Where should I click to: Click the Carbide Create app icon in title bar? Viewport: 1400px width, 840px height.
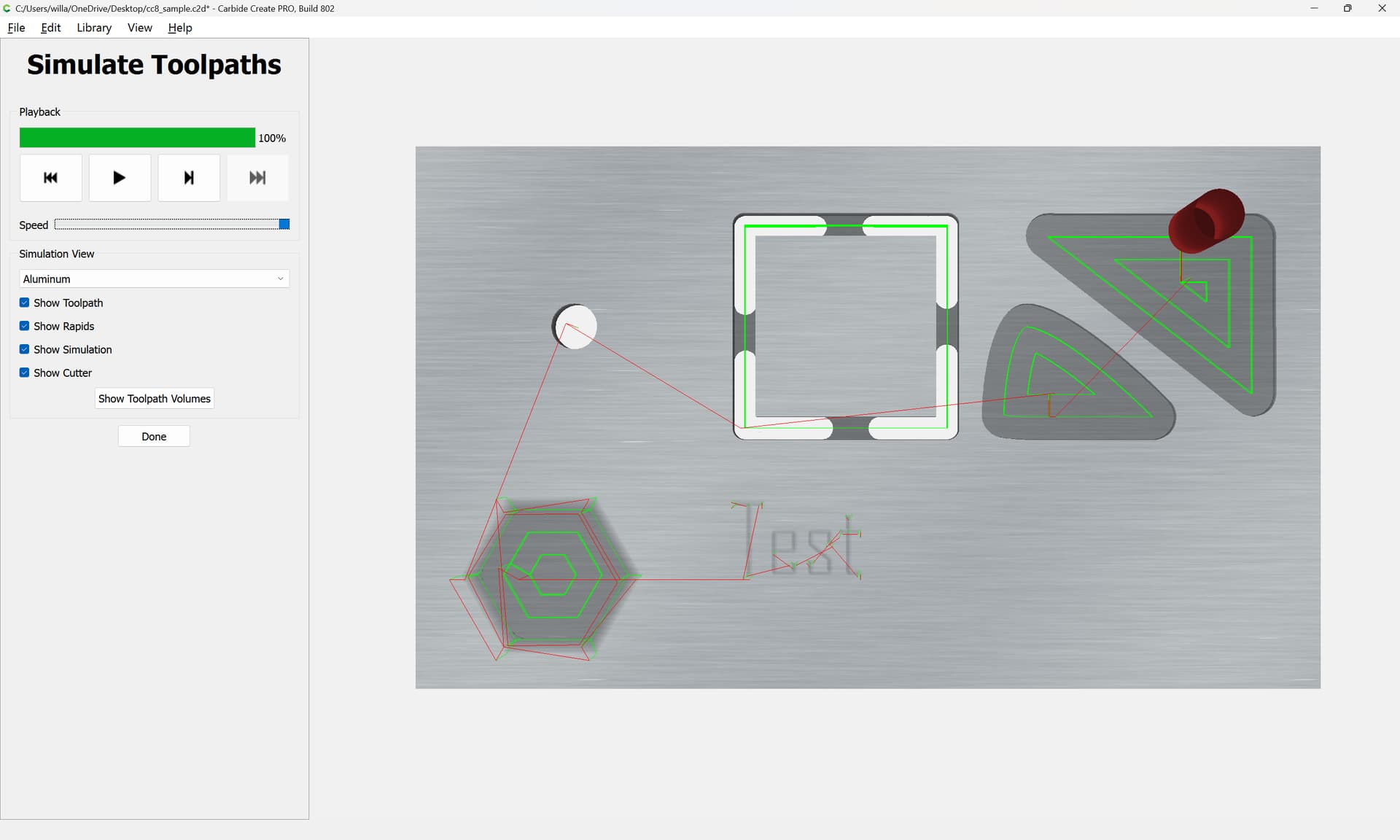coord(7,8)
